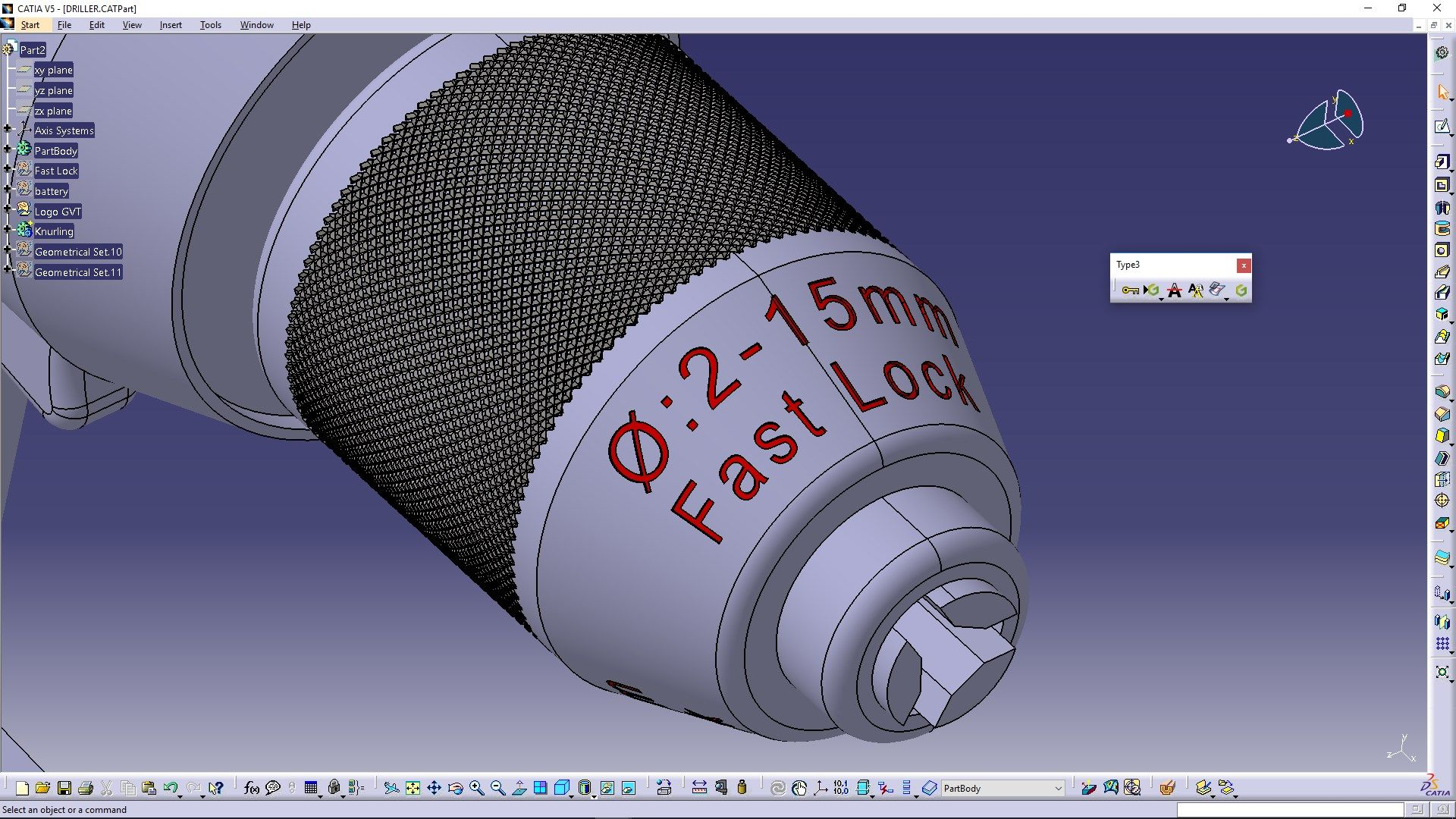Toggle Swap visible space icon
This screenshot has width=1456, height=819.
pos(629,789)
